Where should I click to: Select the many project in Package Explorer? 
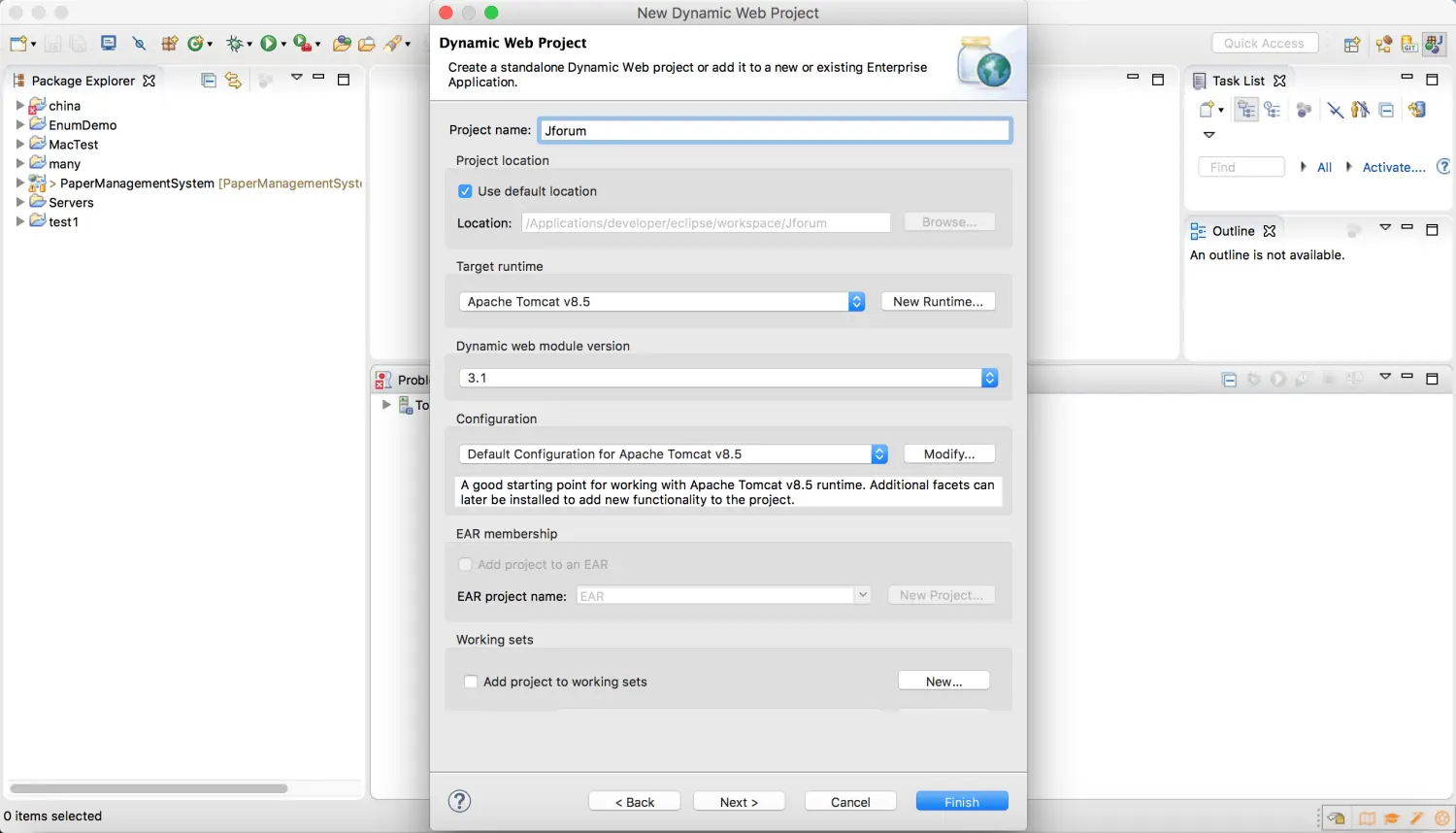(x=65, y=163)
